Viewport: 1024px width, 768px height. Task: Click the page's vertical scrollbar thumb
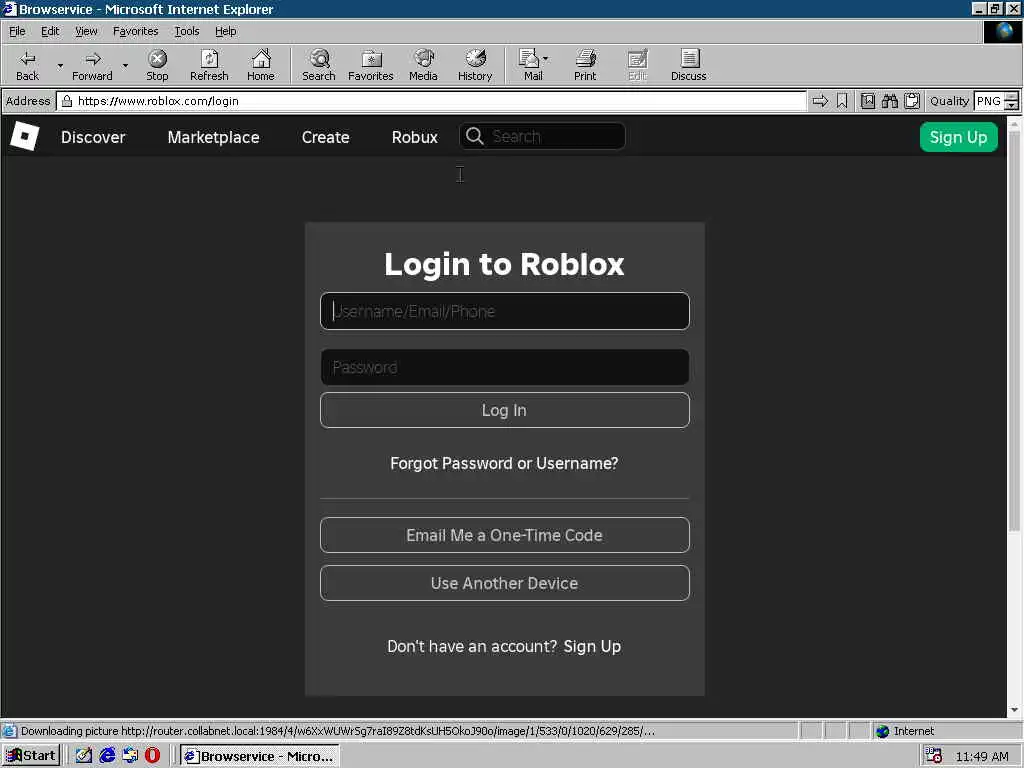(x=1014, y=330)
